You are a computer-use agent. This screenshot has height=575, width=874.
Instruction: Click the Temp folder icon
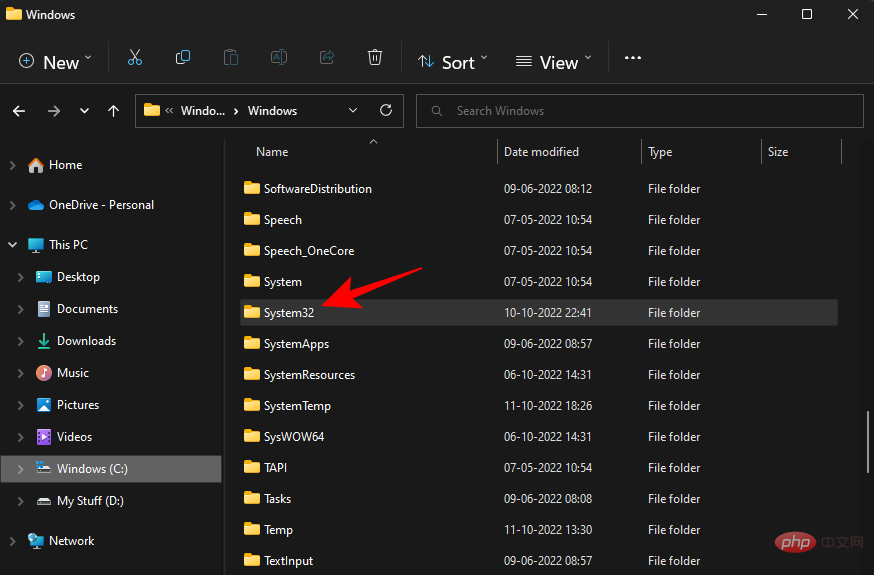click(252, 529)
